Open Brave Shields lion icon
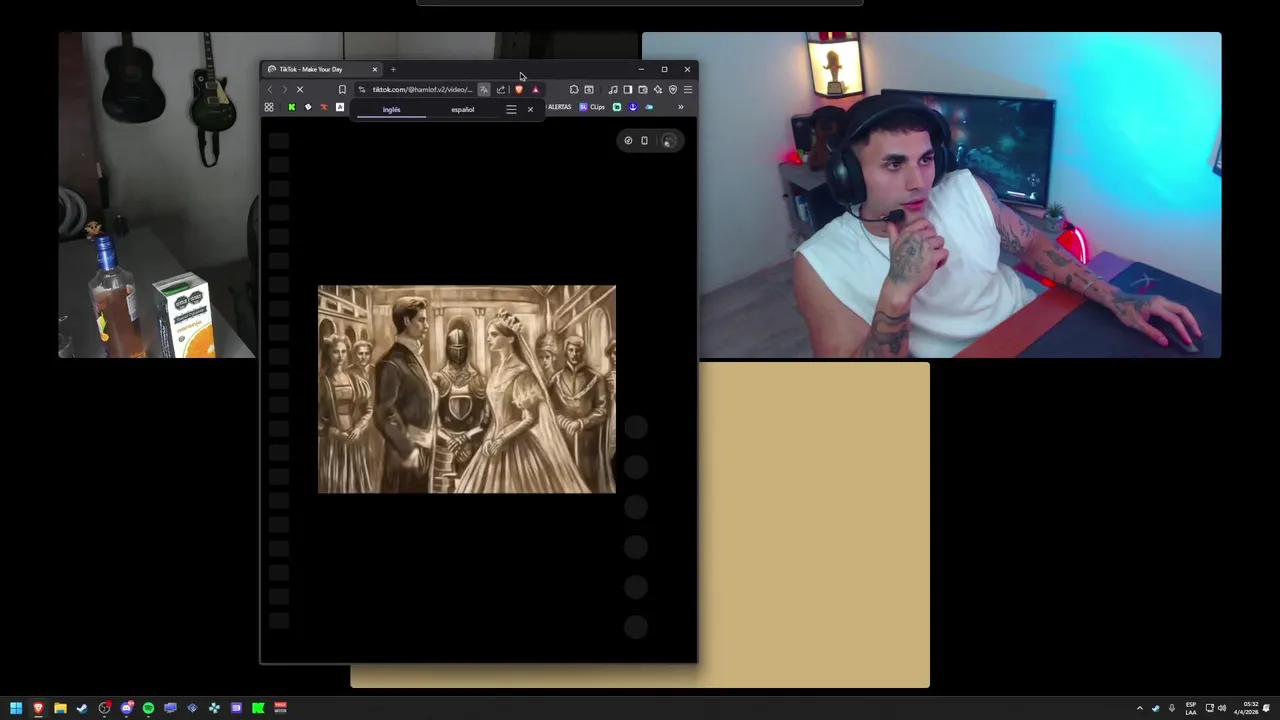This screenshot has height=720, width=1280. [x=519, y=89]
